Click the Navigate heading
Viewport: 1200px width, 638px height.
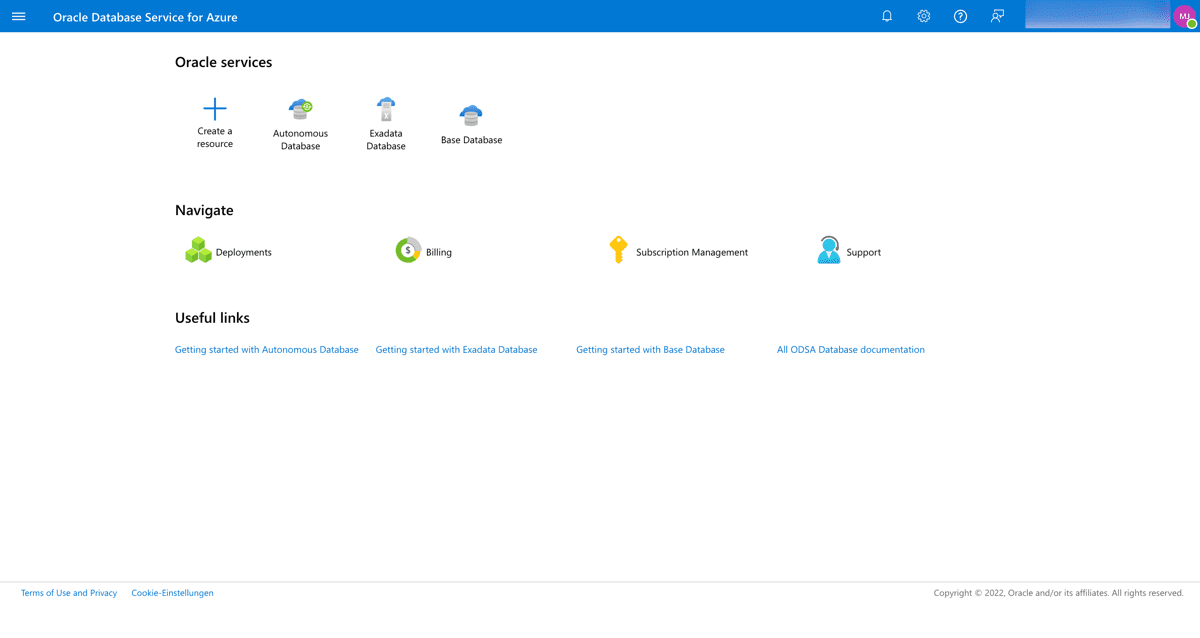point(204,210)
